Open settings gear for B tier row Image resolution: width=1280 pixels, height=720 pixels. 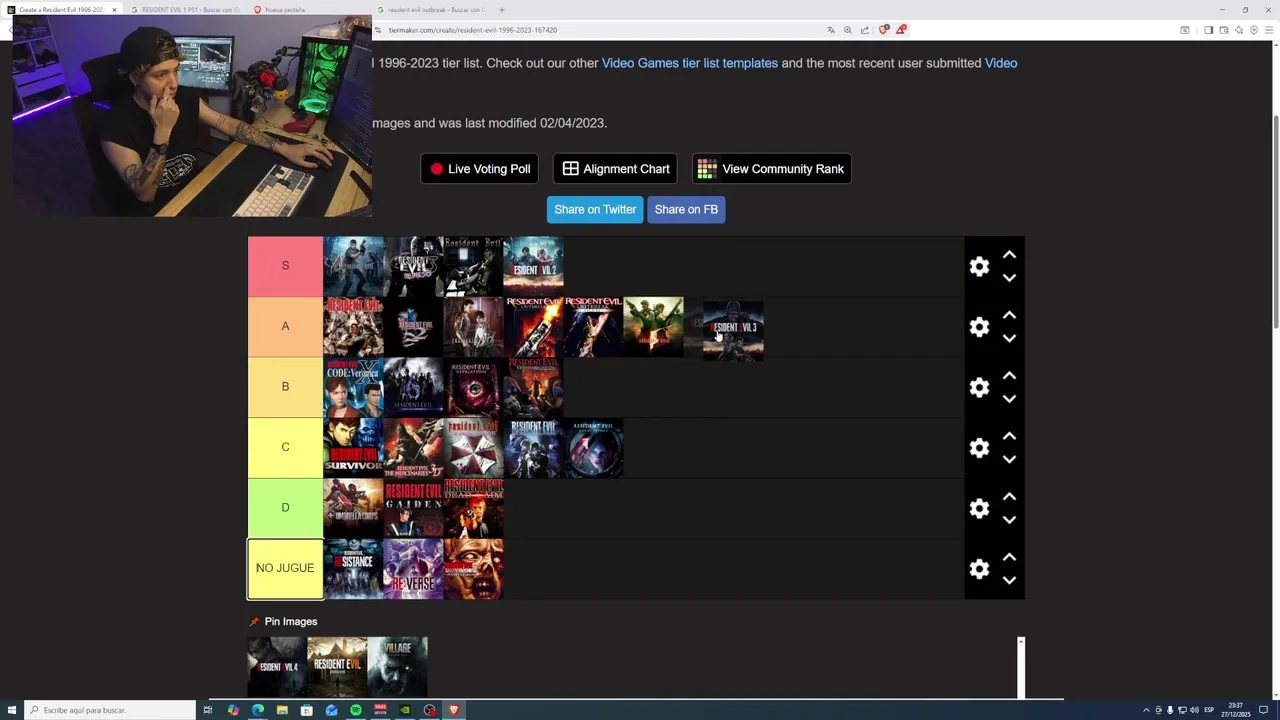click(979, 387)
